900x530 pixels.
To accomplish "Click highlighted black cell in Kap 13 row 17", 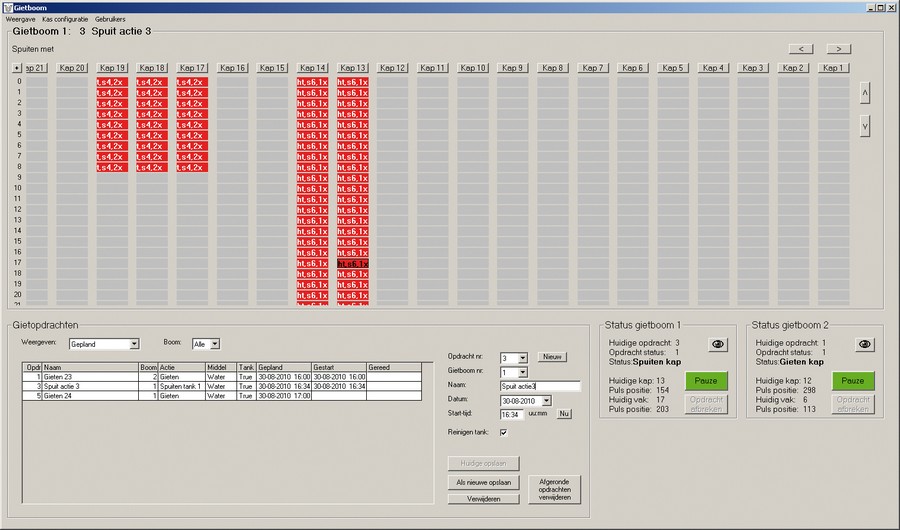I will [x=352, y=264].
